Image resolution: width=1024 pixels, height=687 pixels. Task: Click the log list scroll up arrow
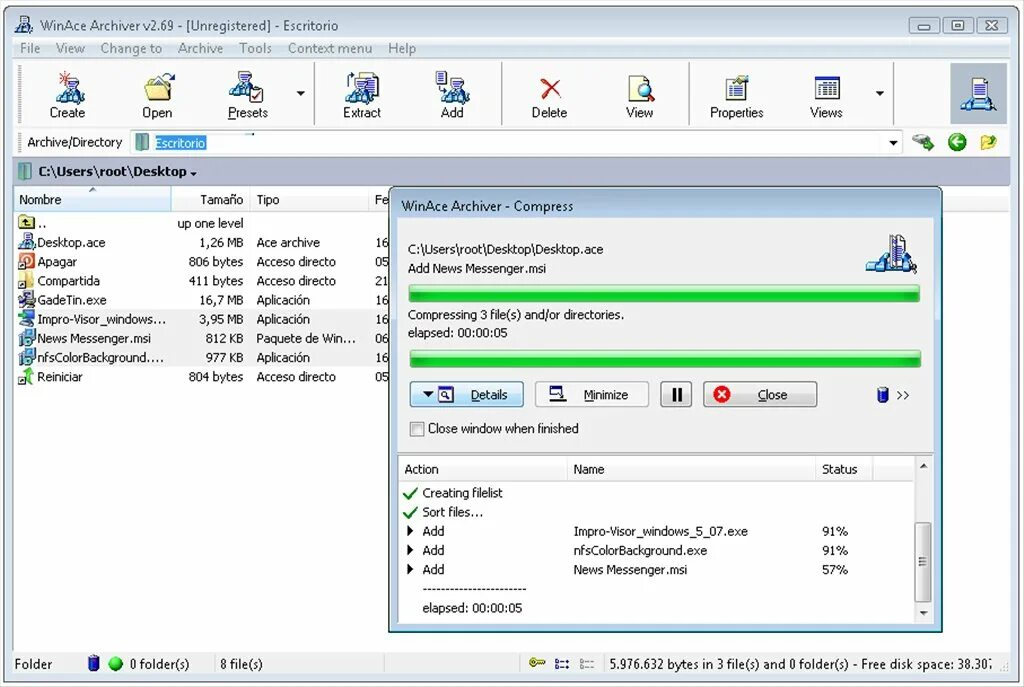click(923, 466)
